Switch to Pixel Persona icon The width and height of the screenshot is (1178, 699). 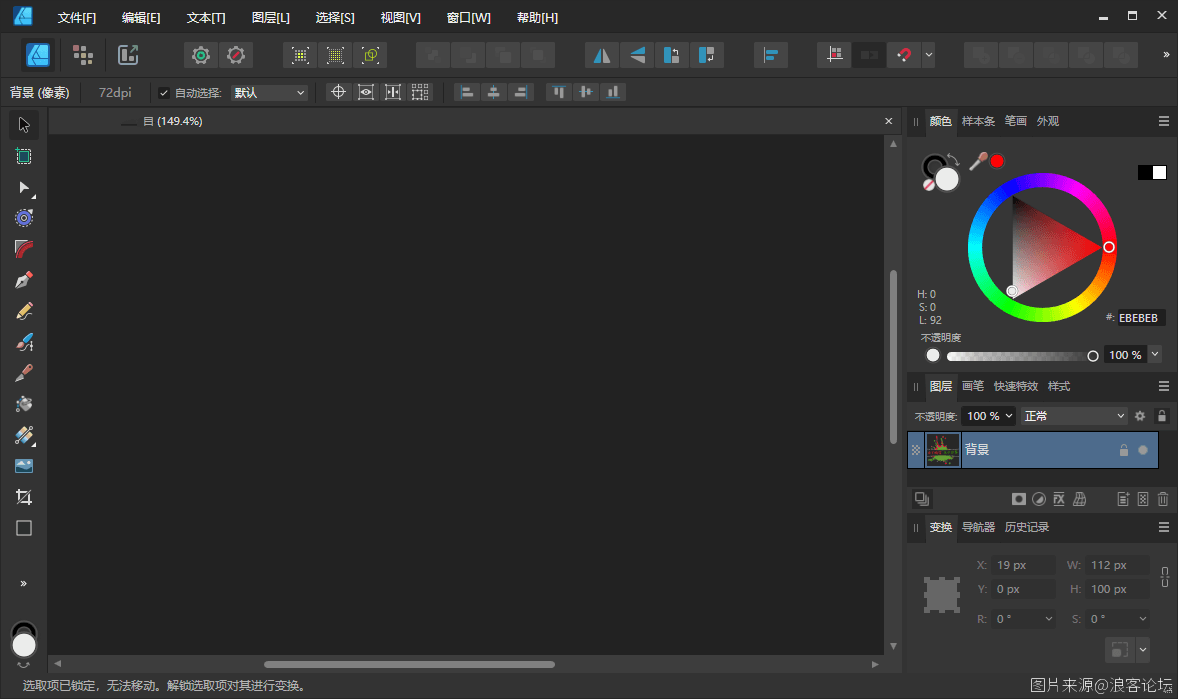click(83, 55)
